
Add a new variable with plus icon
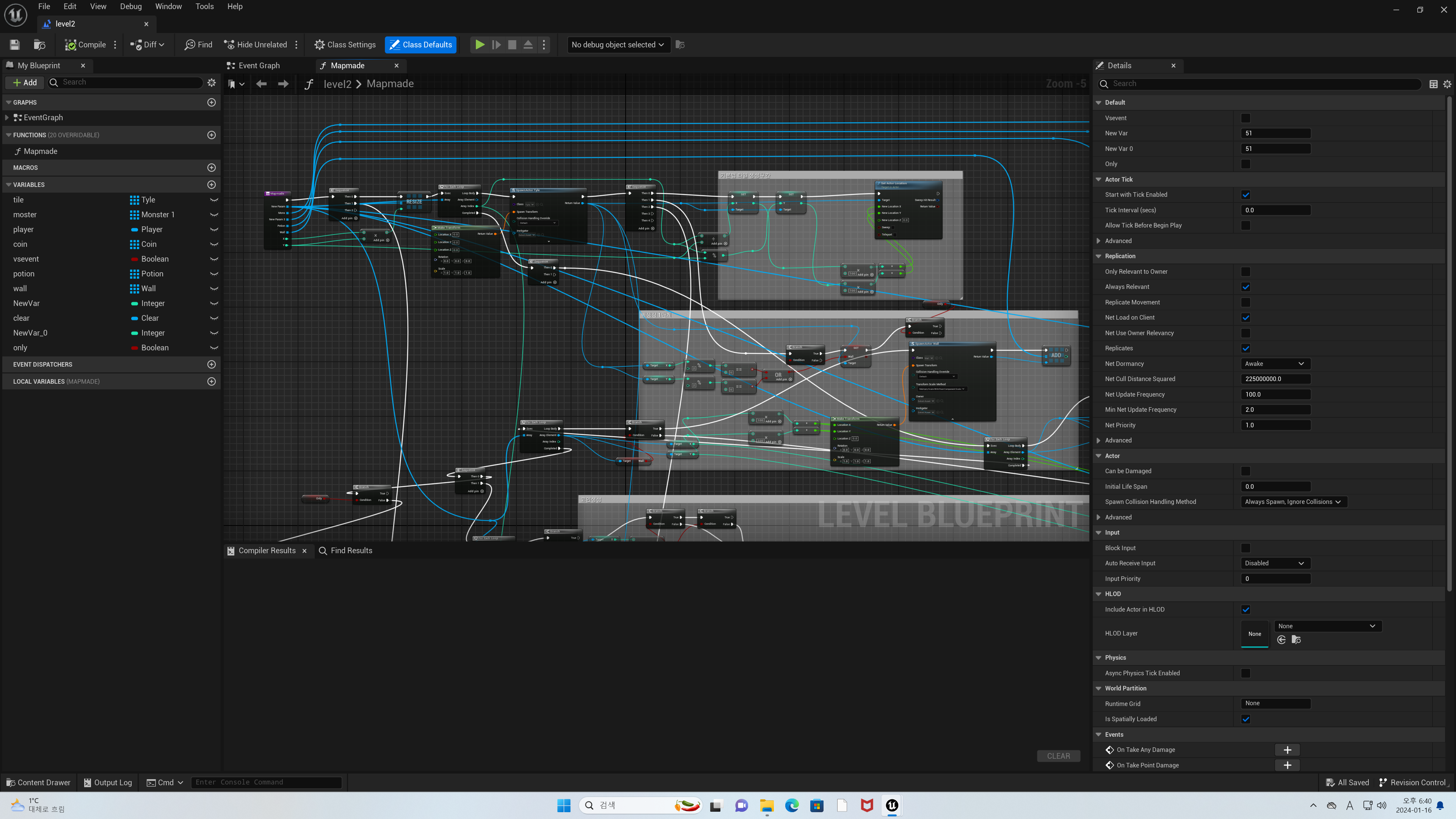point(212,185)
